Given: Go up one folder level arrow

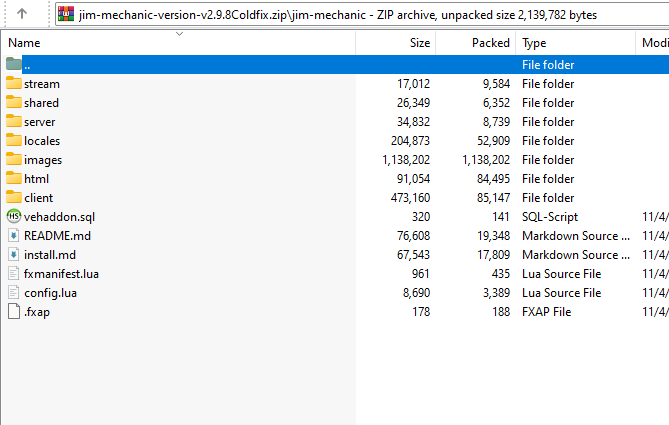Looking at the screenshot, I should [22, 14].
